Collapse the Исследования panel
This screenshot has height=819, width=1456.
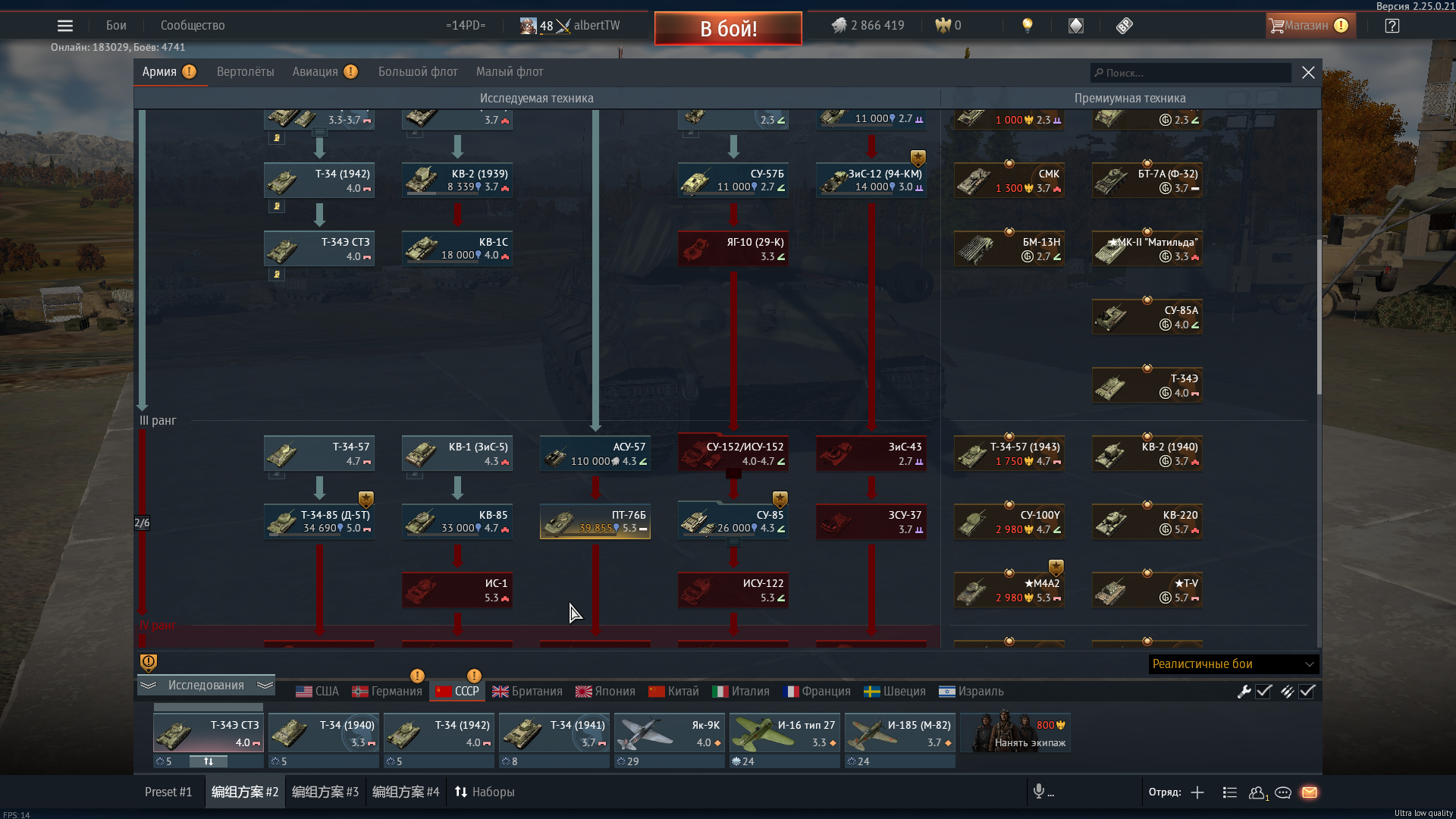(206, 686)
